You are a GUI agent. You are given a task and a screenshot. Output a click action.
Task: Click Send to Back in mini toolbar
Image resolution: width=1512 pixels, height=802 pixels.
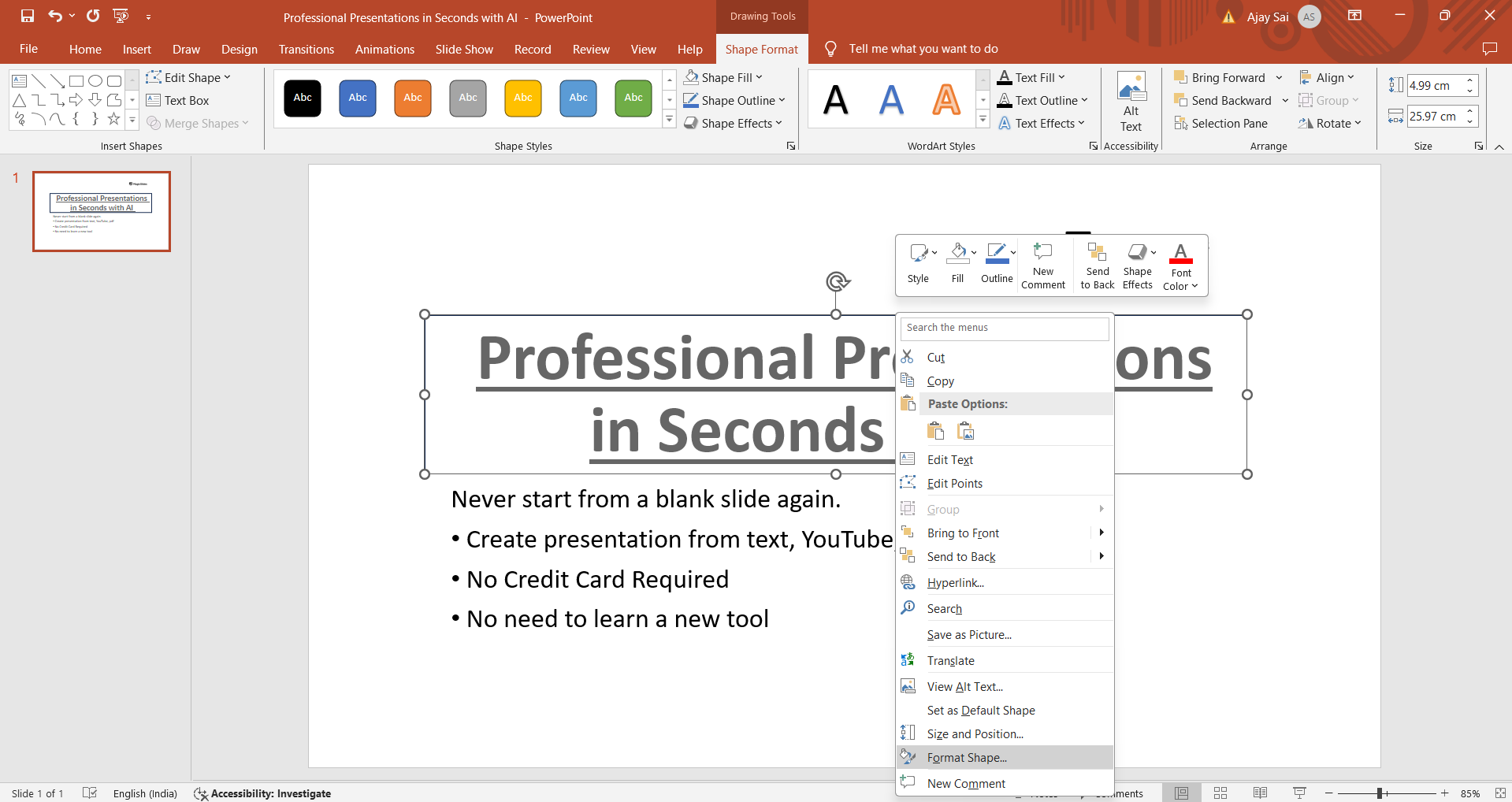[1097, 265]
